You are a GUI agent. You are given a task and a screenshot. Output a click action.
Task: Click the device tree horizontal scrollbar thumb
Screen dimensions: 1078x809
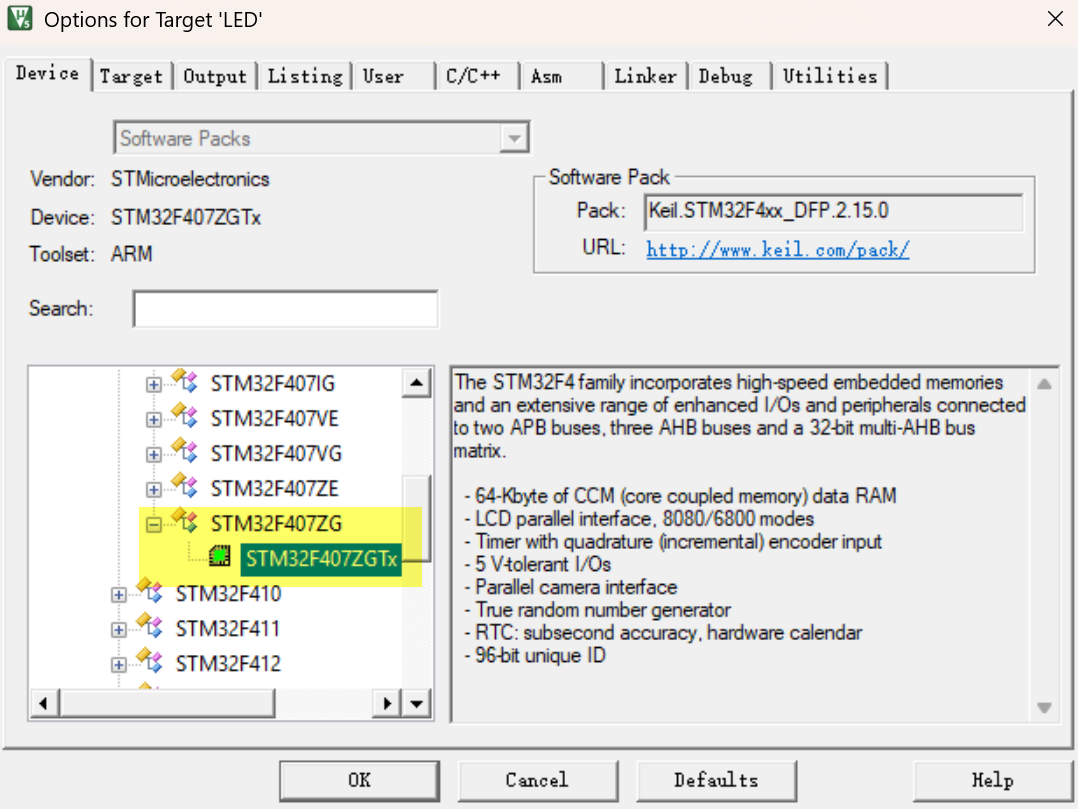(167, 703)
